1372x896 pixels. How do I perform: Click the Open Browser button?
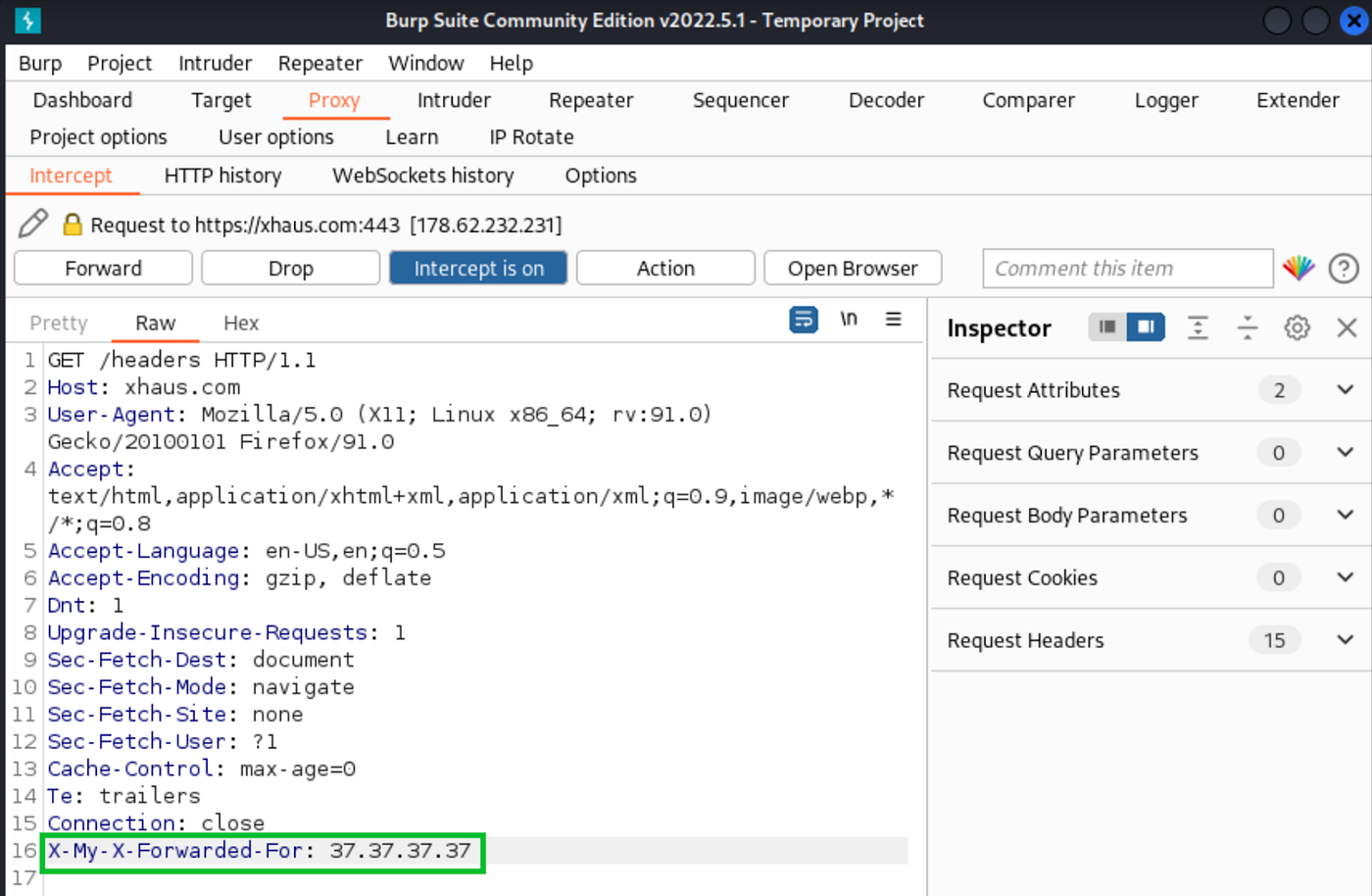(853, 268)
